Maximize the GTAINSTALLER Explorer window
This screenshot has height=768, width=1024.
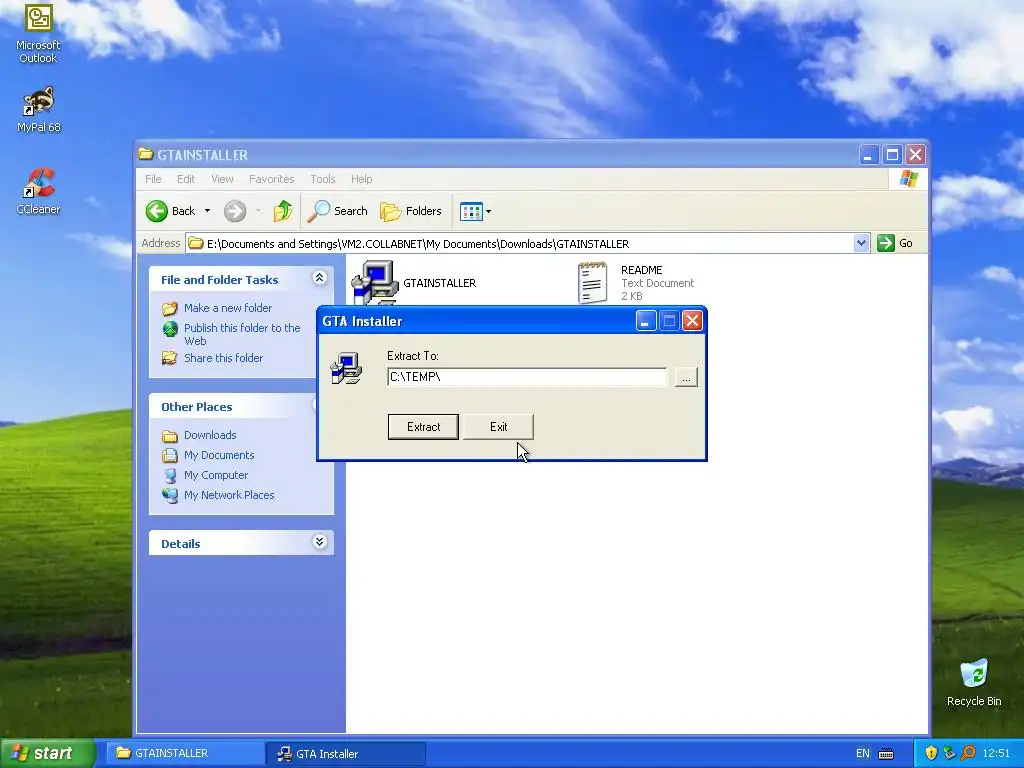(892, 155)
